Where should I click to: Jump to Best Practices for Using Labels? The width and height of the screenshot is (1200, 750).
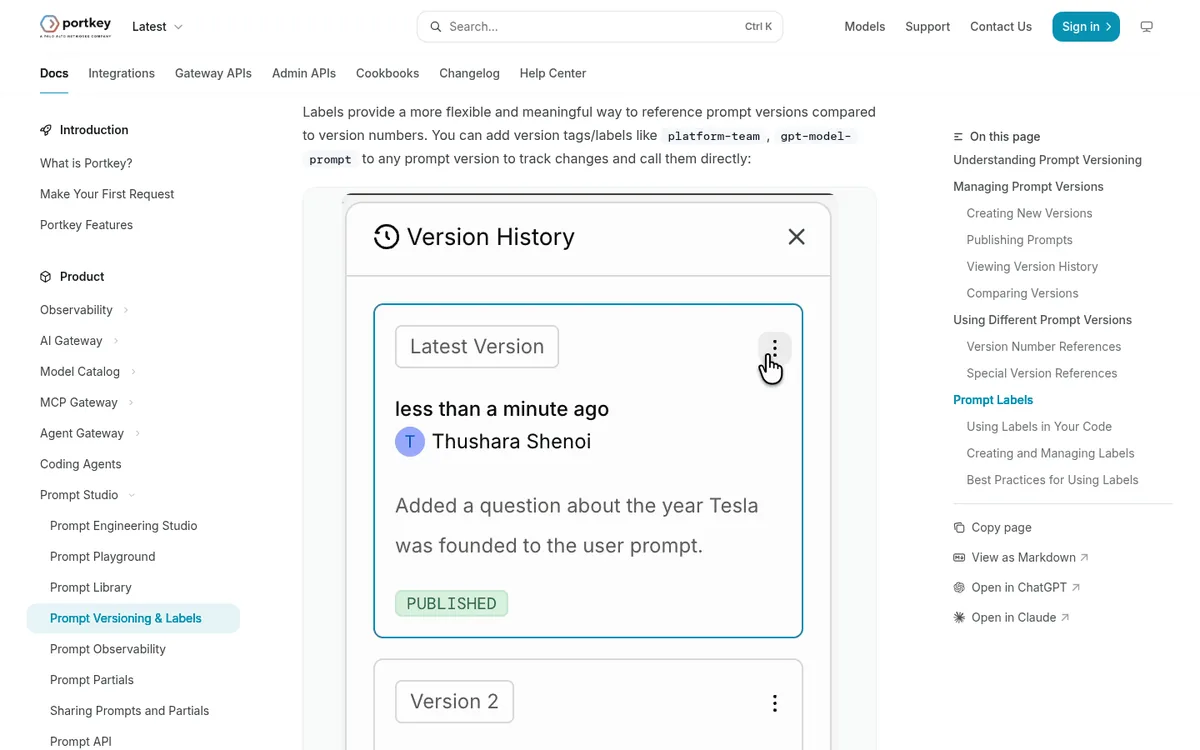pyautogui.click(x=1052, y=480)
